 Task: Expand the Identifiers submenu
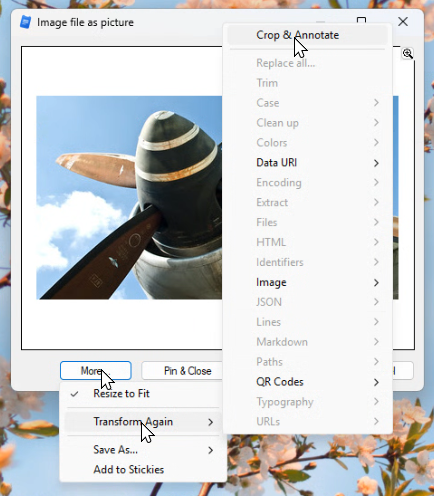tap(307, 262)
